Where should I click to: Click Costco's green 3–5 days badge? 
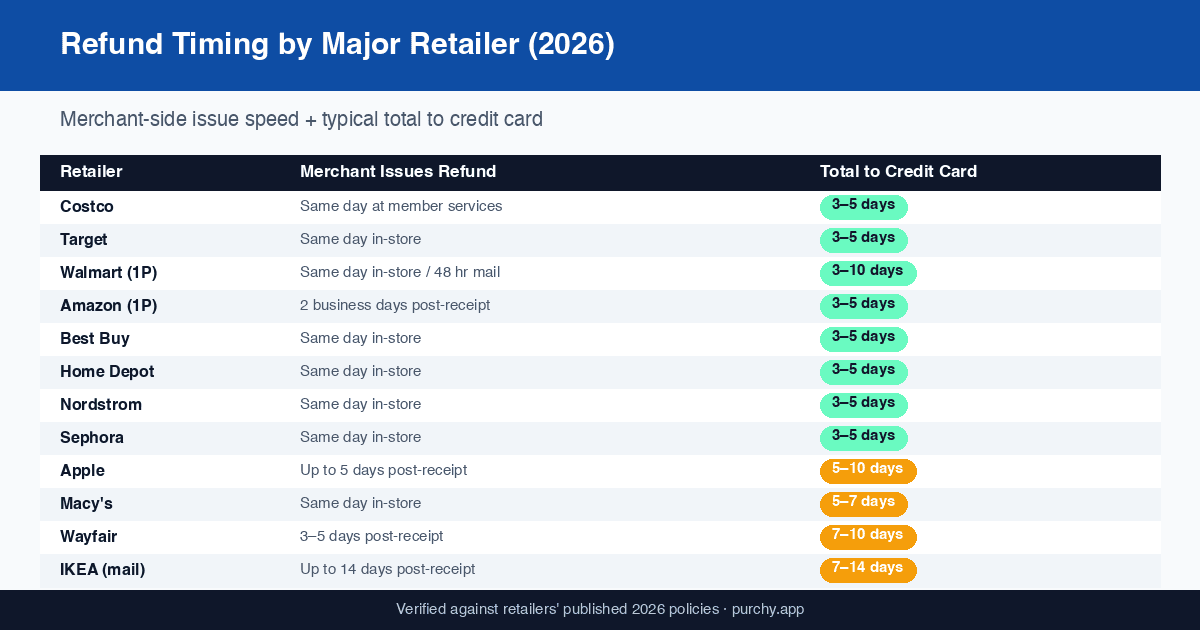tap(864, 207)
